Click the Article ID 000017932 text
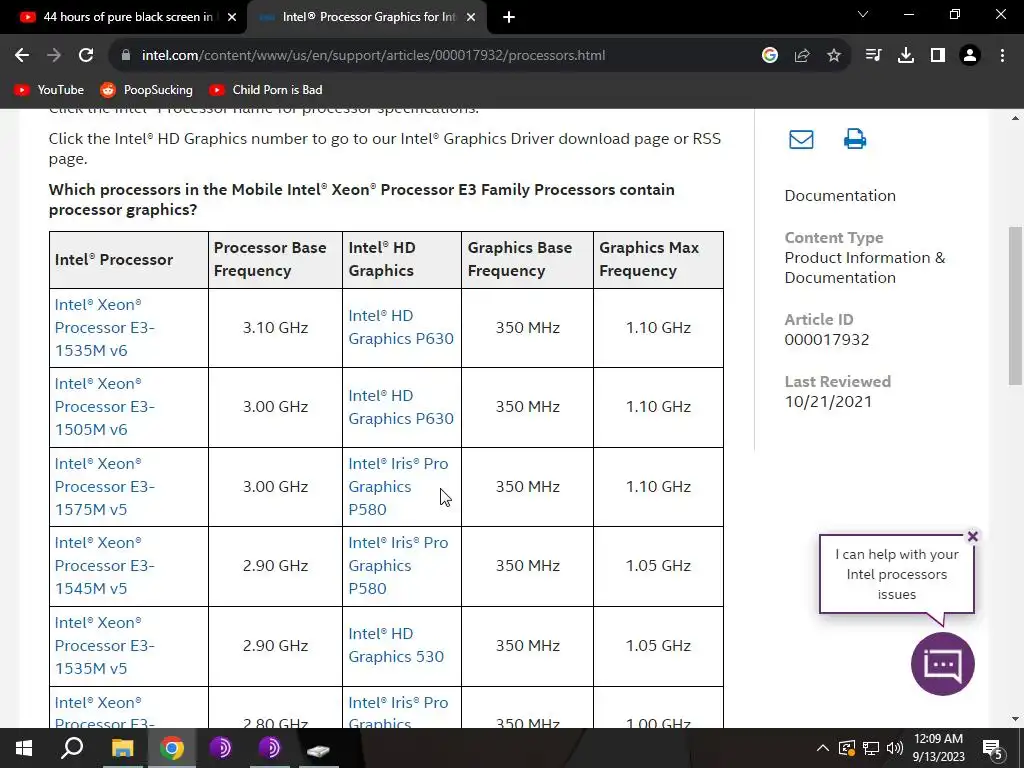Image resolution: width=1024 pixels, height=768 pixels. (827, 340)
